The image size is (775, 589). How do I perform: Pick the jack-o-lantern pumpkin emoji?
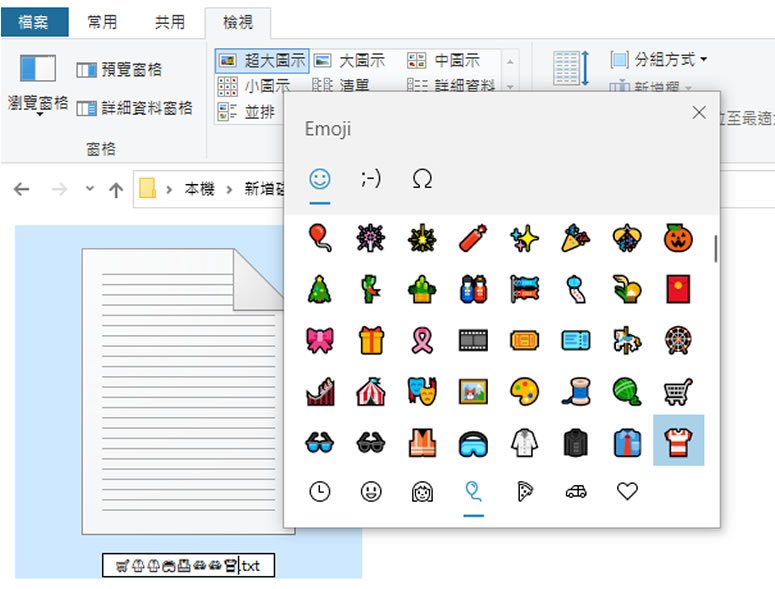(x=678, y=238)
